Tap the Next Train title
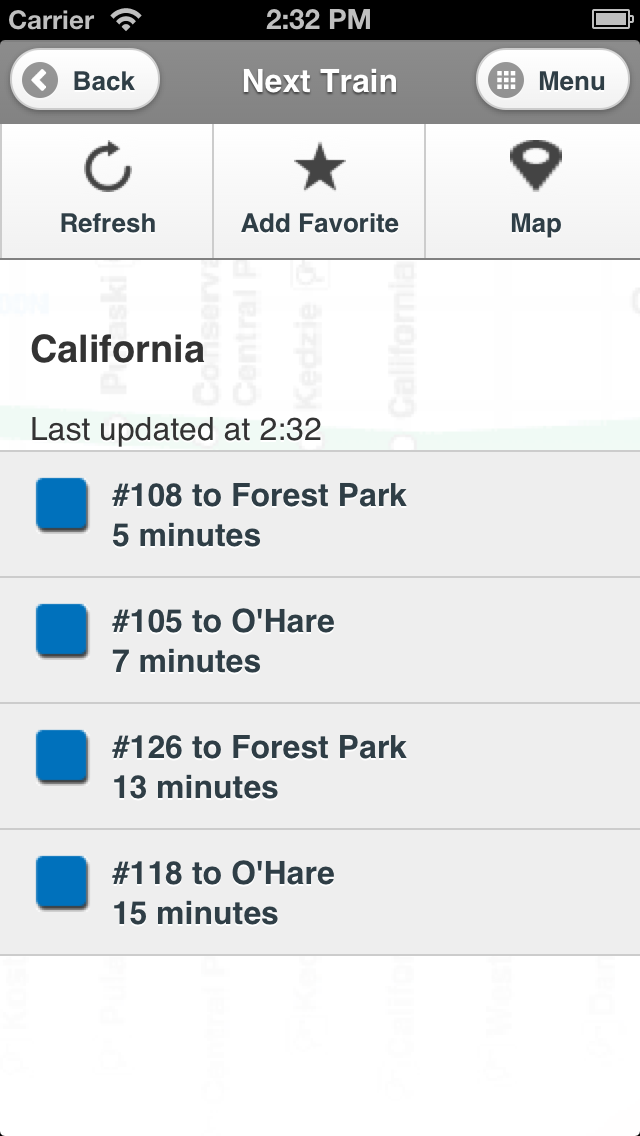Viewport: 640px width, 1136px height. (x=319, y=81)
